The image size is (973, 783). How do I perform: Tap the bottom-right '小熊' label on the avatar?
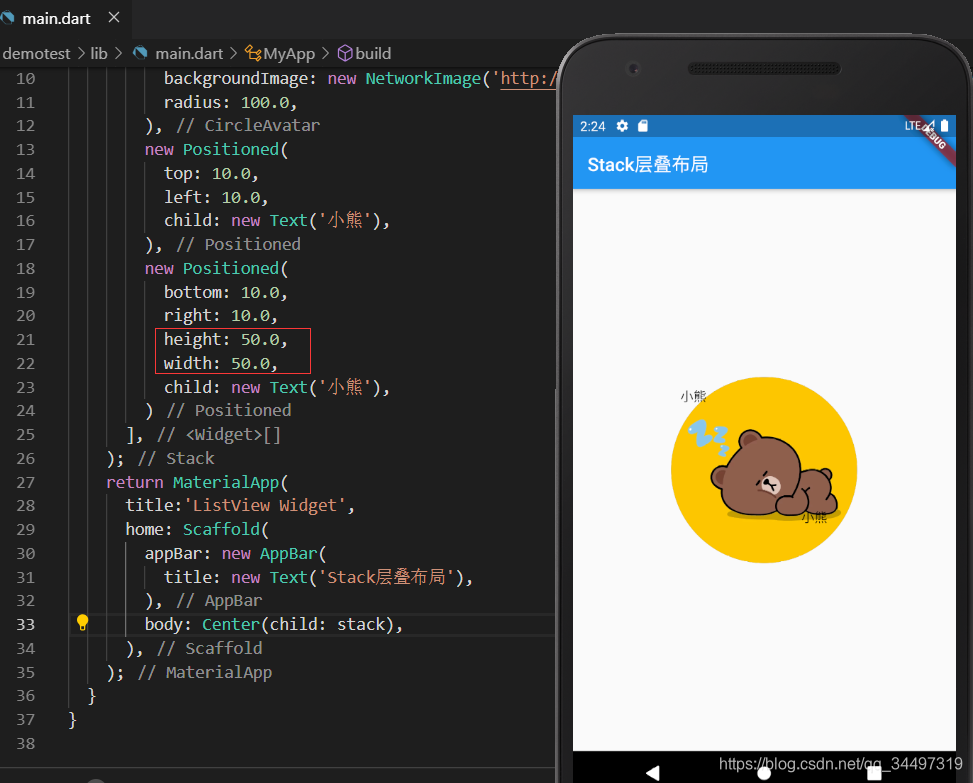point(814,517)
